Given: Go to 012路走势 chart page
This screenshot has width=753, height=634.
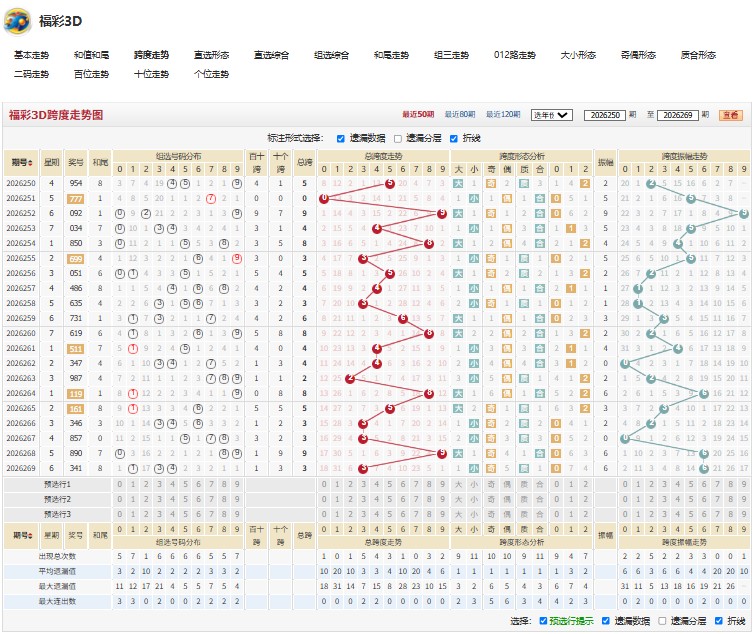Looking at the screenshot, I should point(514,55).
